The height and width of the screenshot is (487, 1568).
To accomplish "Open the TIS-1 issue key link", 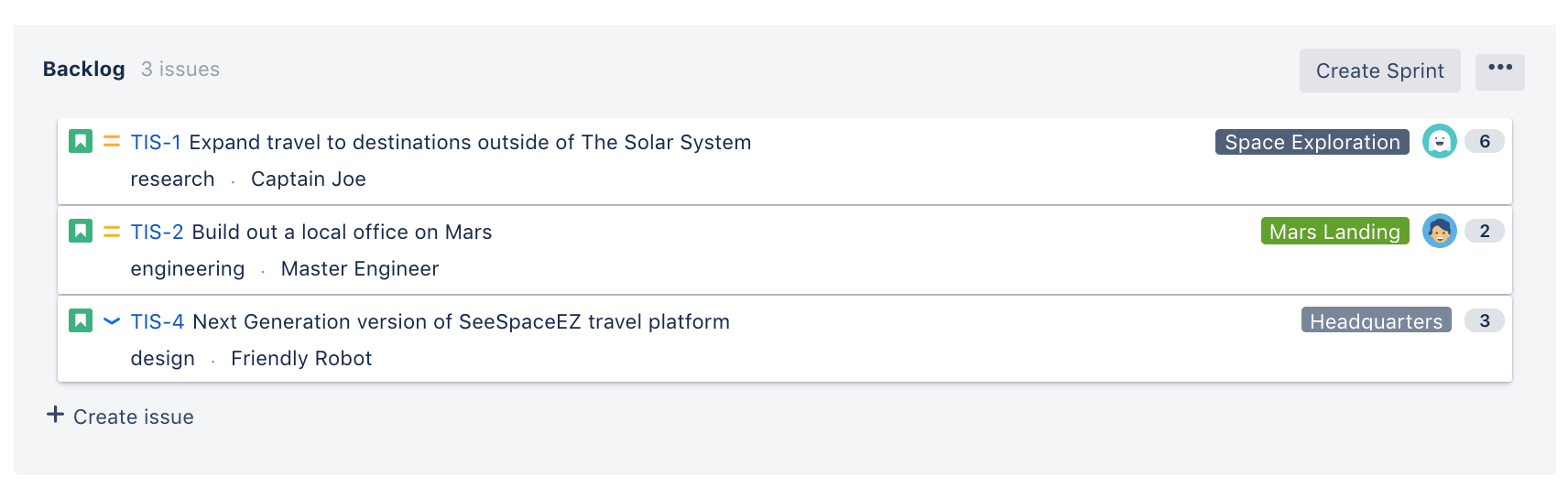I will (x=156, y=143).
